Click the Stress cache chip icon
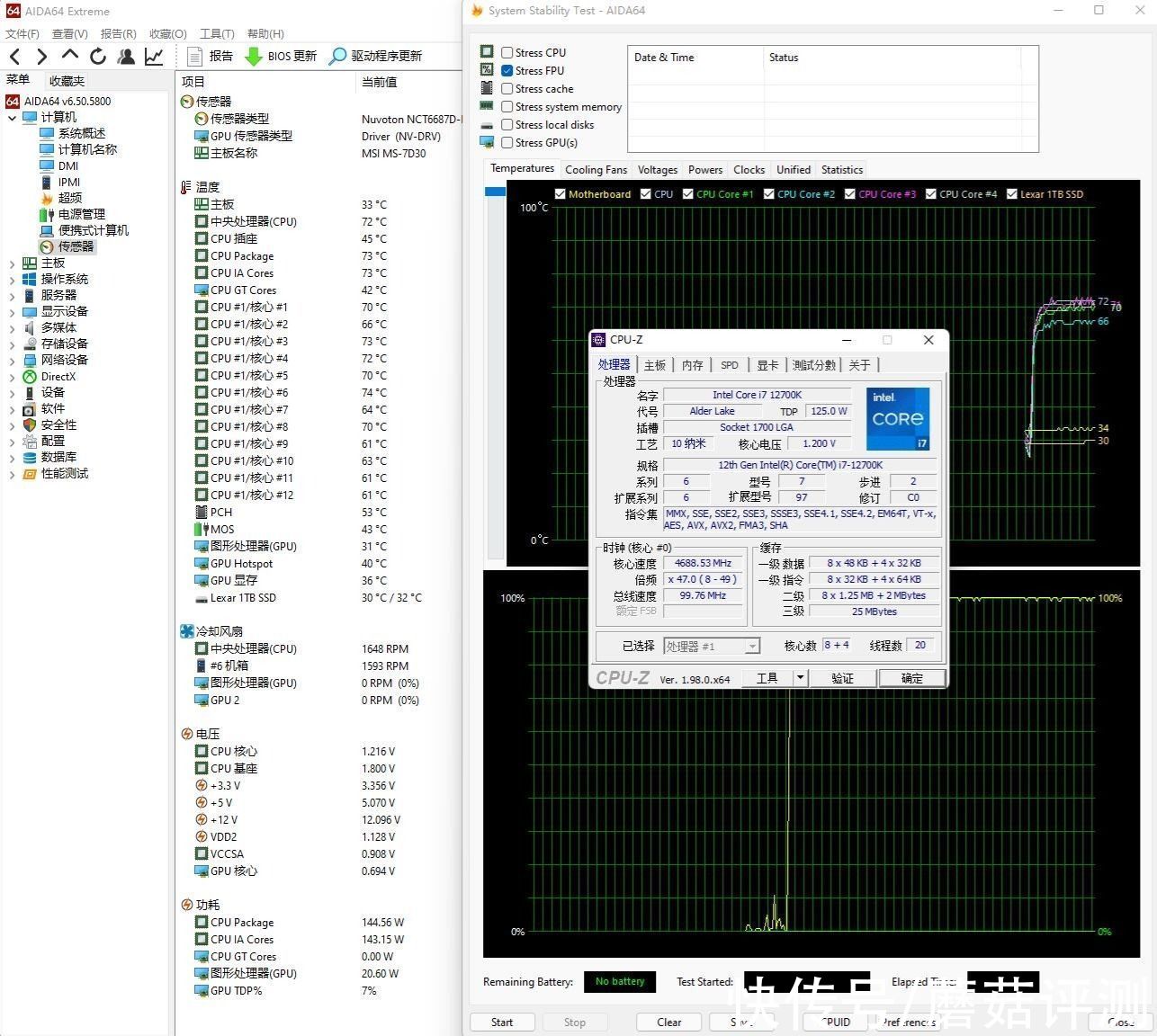Image resolution: width=1157 pixels, height=1036 pixels. click(487, 87)
